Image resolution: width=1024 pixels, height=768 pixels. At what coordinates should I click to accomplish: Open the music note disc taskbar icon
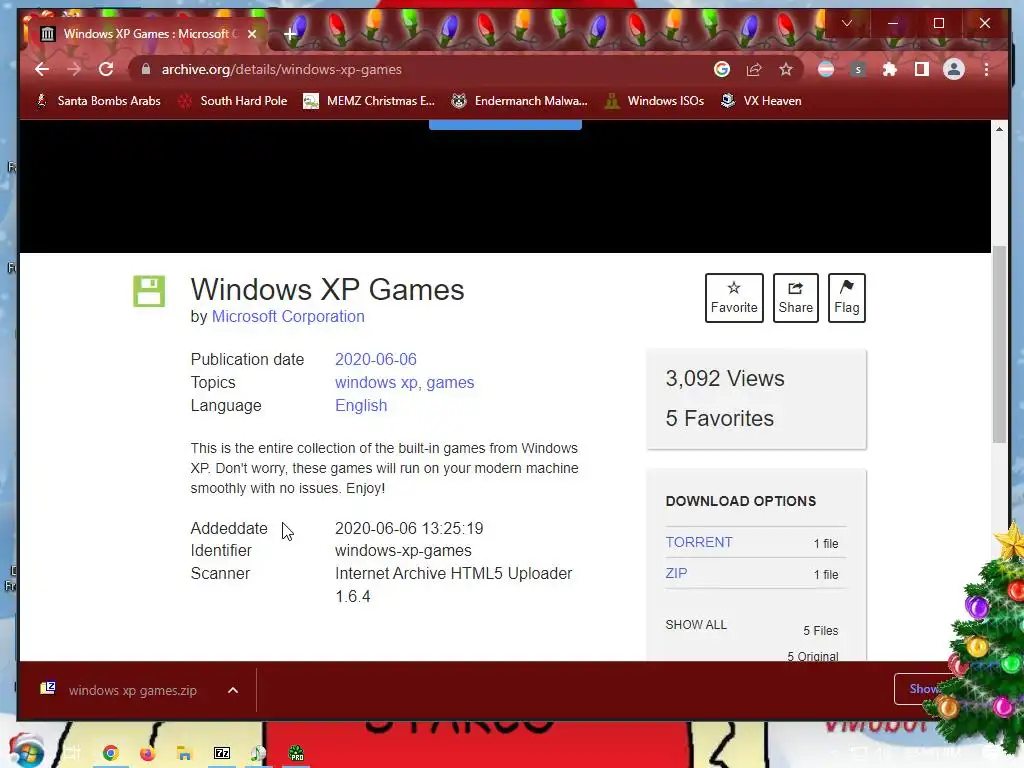pos(259,754)
